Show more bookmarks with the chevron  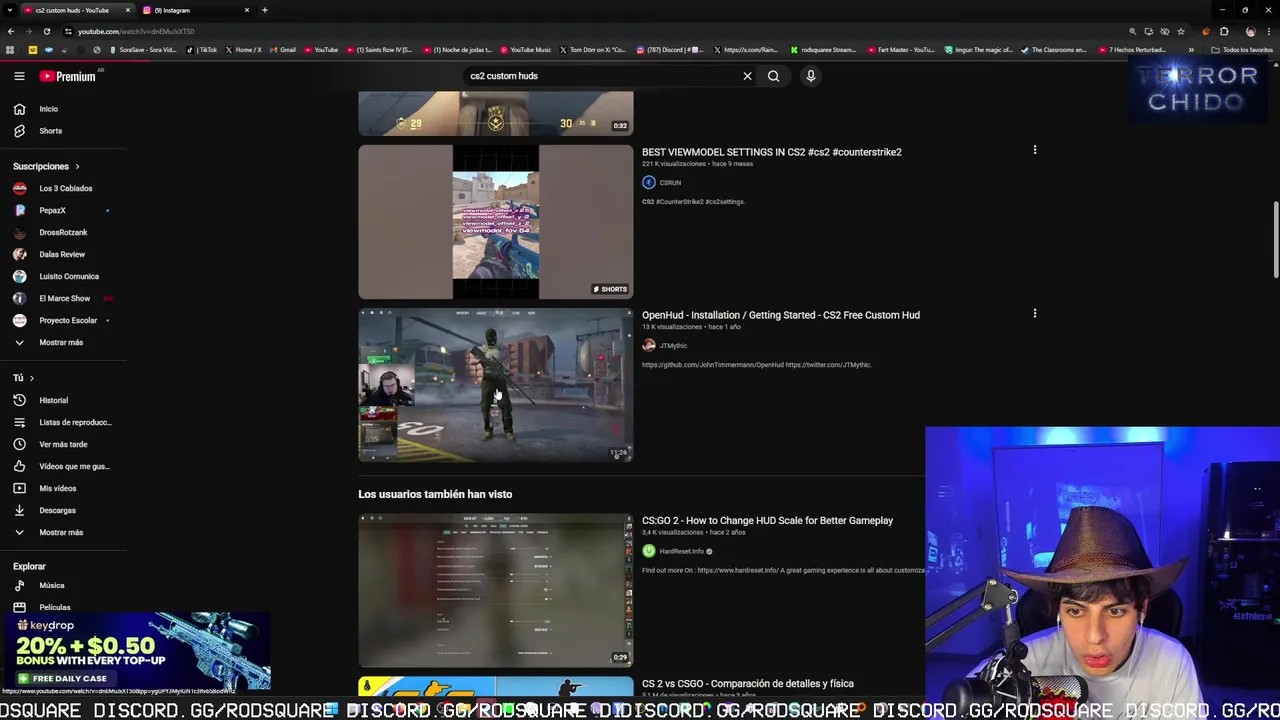(1191, 50)
